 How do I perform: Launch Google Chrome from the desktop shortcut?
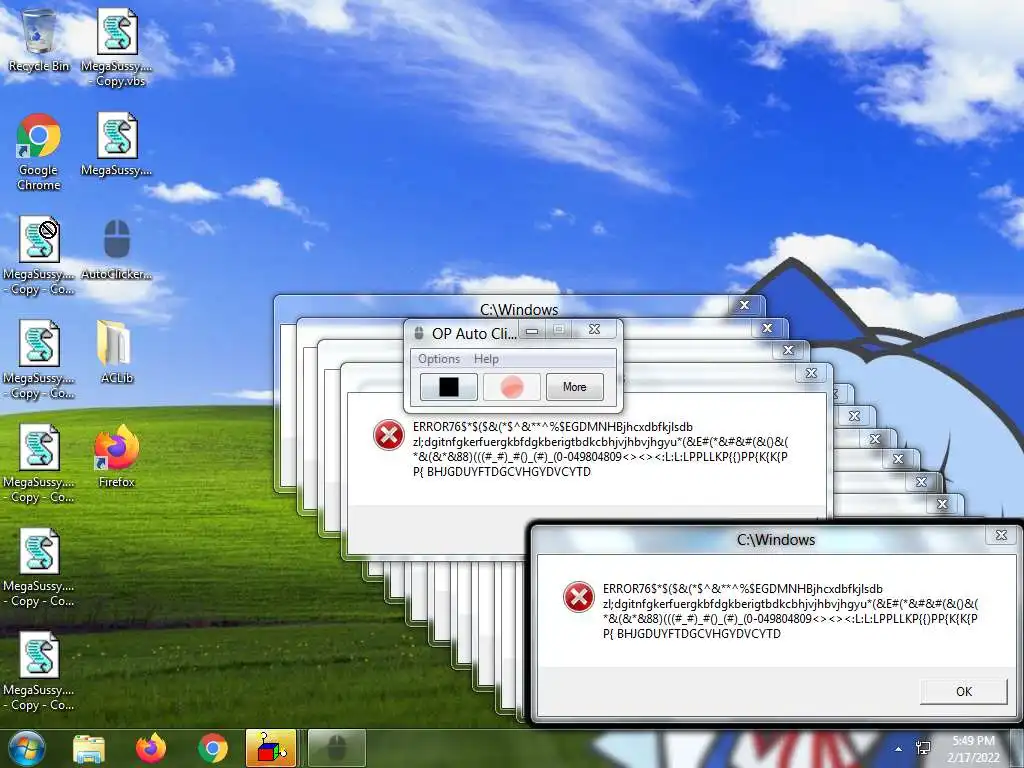[x=39, y=152]
